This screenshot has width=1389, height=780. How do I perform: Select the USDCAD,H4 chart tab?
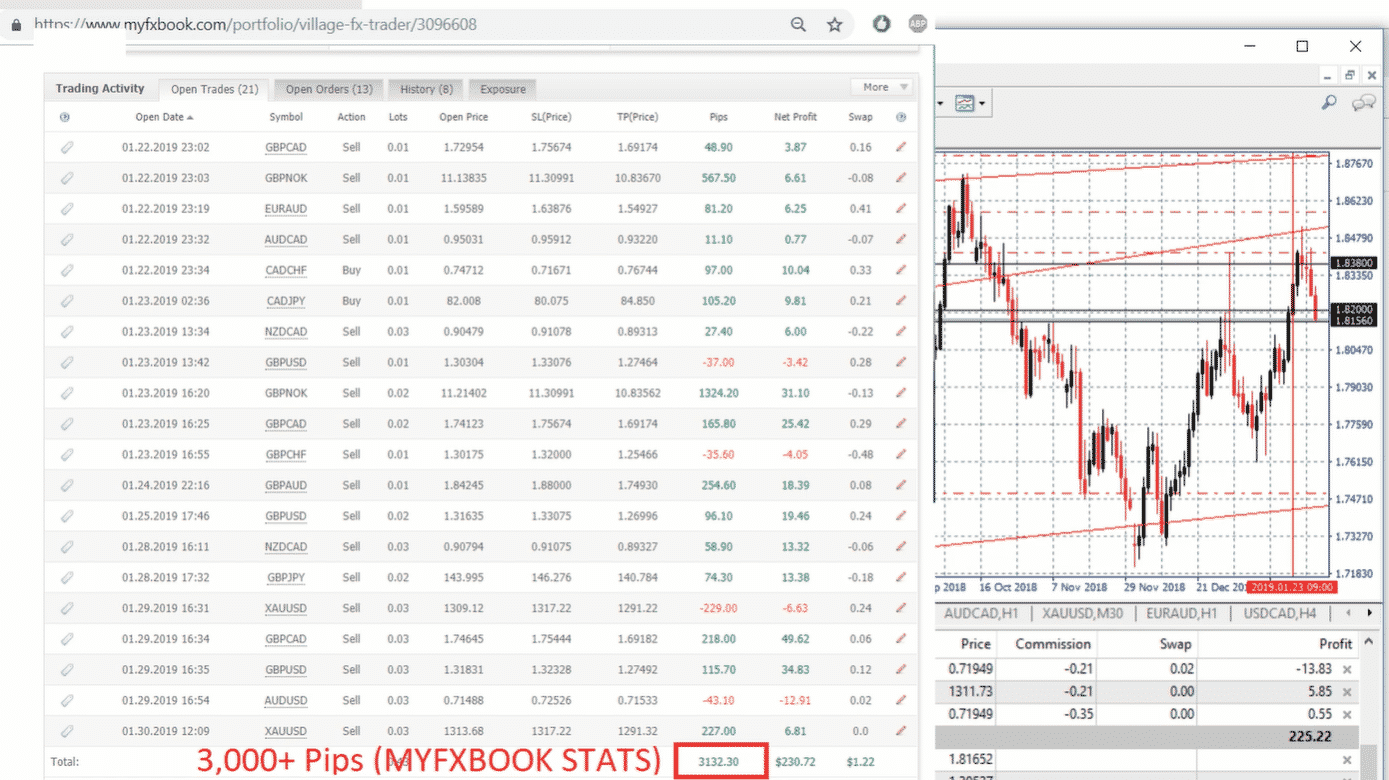click(1280, 613)
